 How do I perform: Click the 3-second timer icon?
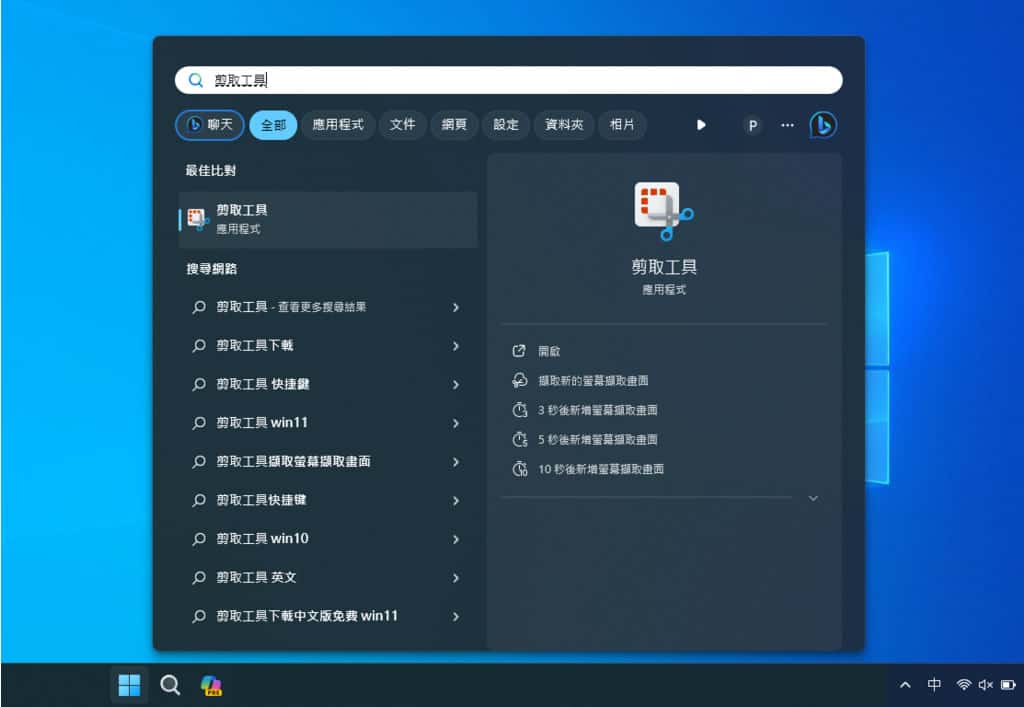click(519, 409)
